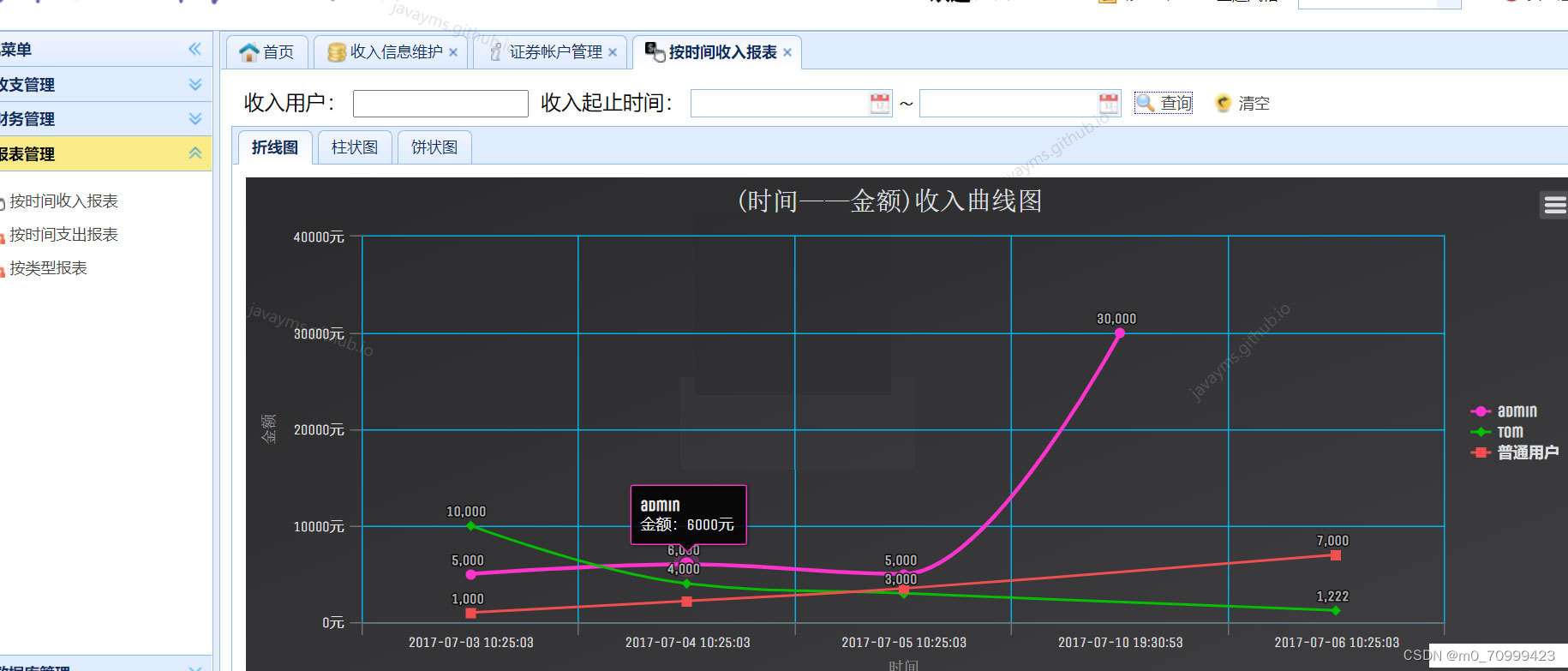The image size is (1568, 671).
Task: Click the icon on 按时间收入报表 tab
Action: coord(655,52)
